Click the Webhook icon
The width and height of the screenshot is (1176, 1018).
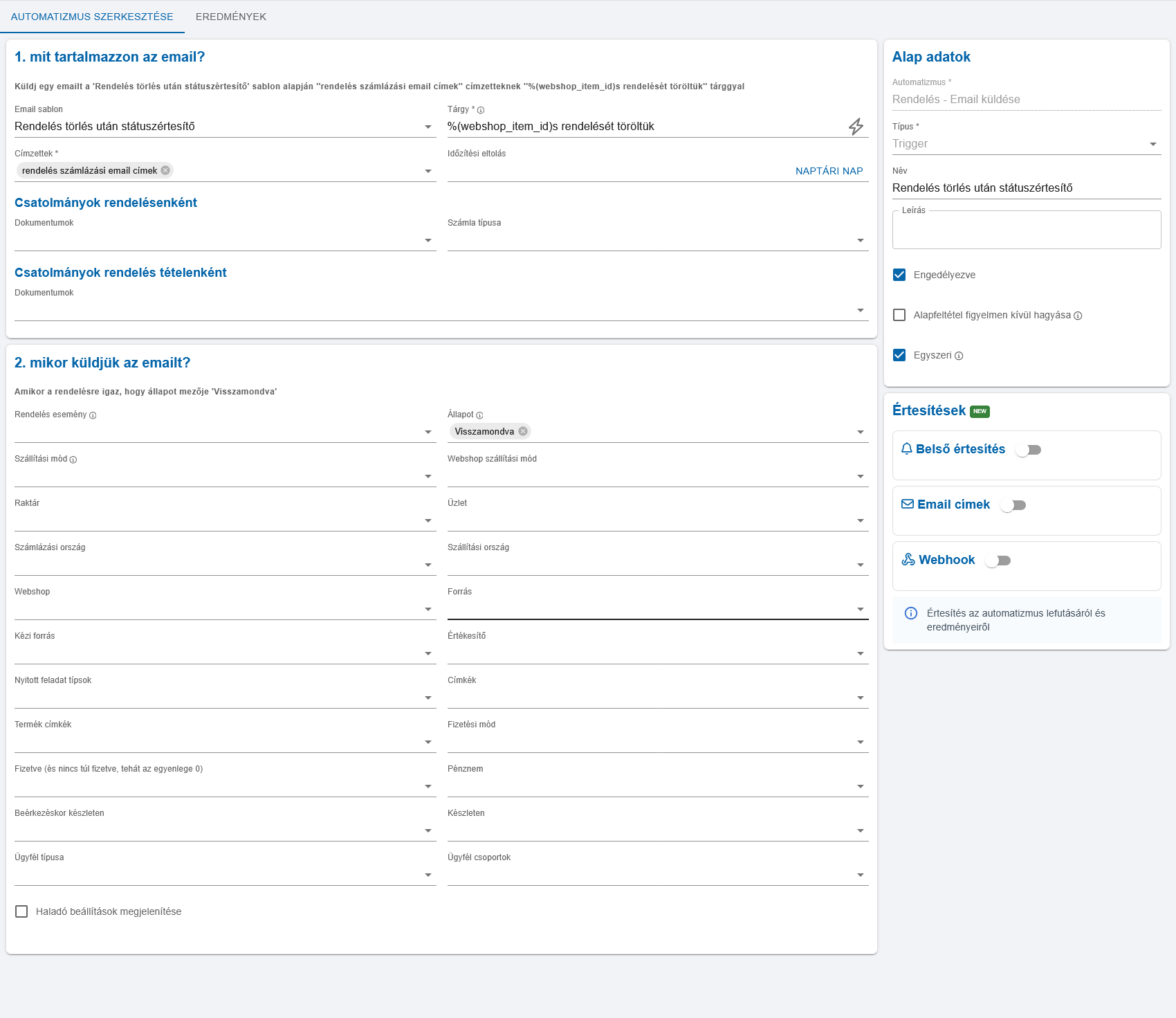pos(908,560)
